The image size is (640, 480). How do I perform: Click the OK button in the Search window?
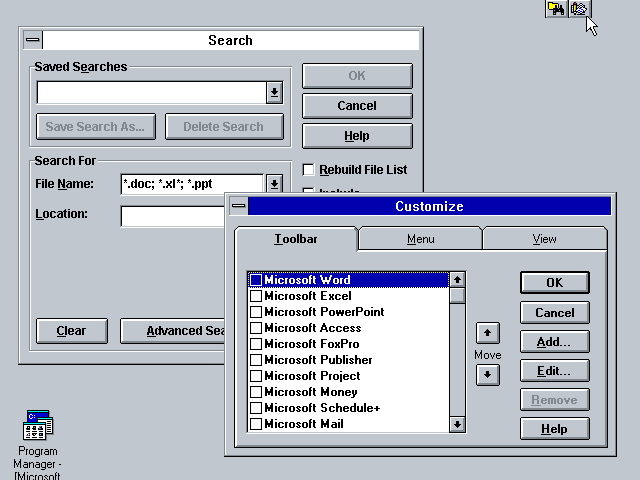357,76
